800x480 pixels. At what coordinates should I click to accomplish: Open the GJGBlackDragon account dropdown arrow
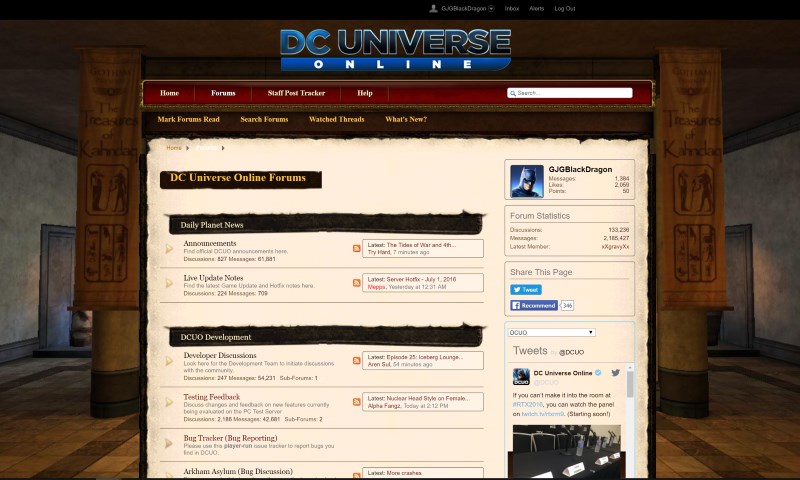click(491, 8)
